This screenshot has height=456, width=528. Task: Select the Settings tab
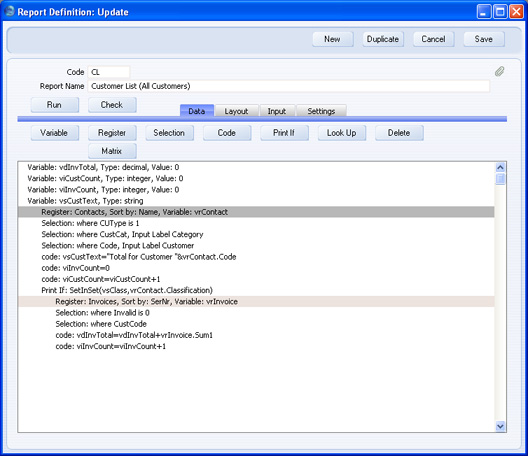pyautogui.click(x=321, y=111)
